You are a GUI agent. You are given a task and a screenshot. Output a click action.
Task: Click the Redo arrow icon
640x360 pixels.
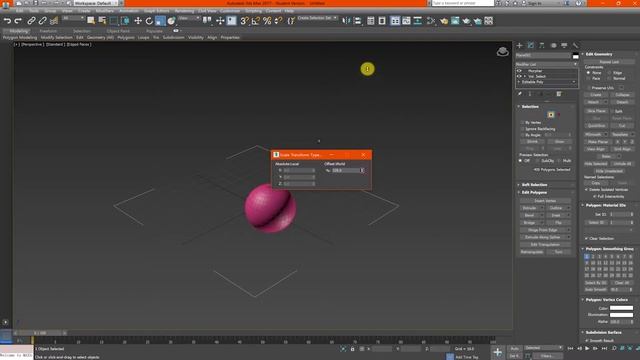[18, 20]
